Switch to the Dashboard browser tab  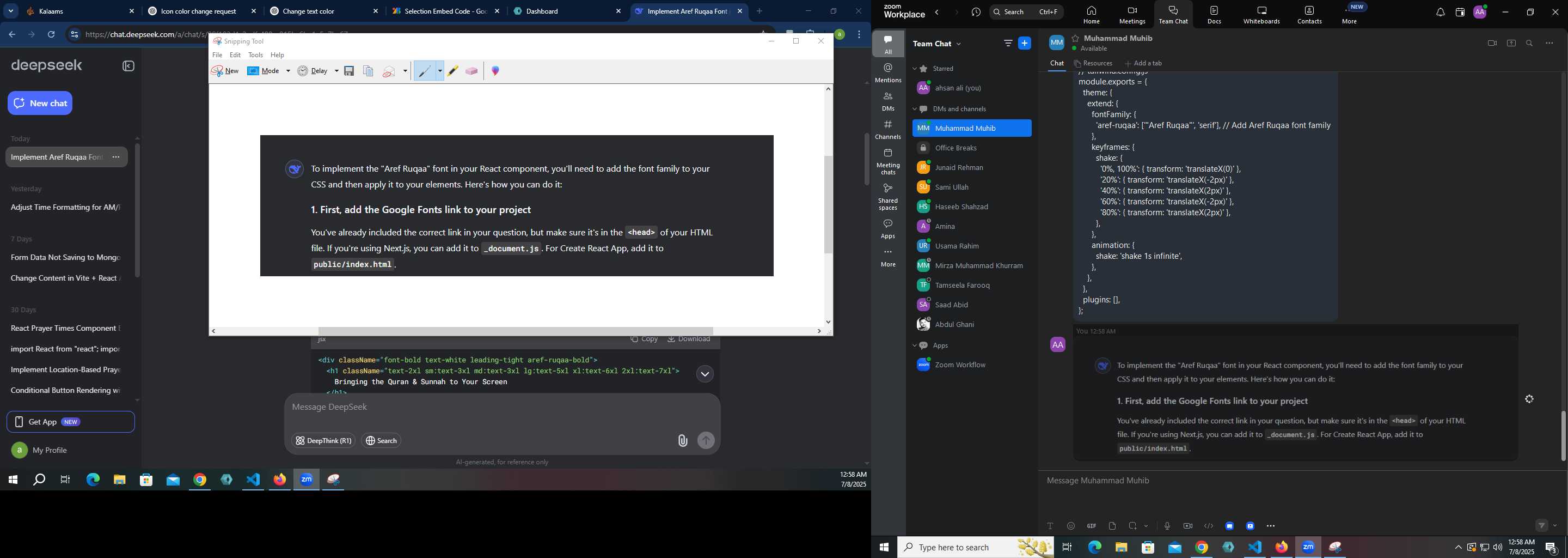[567, 11]
